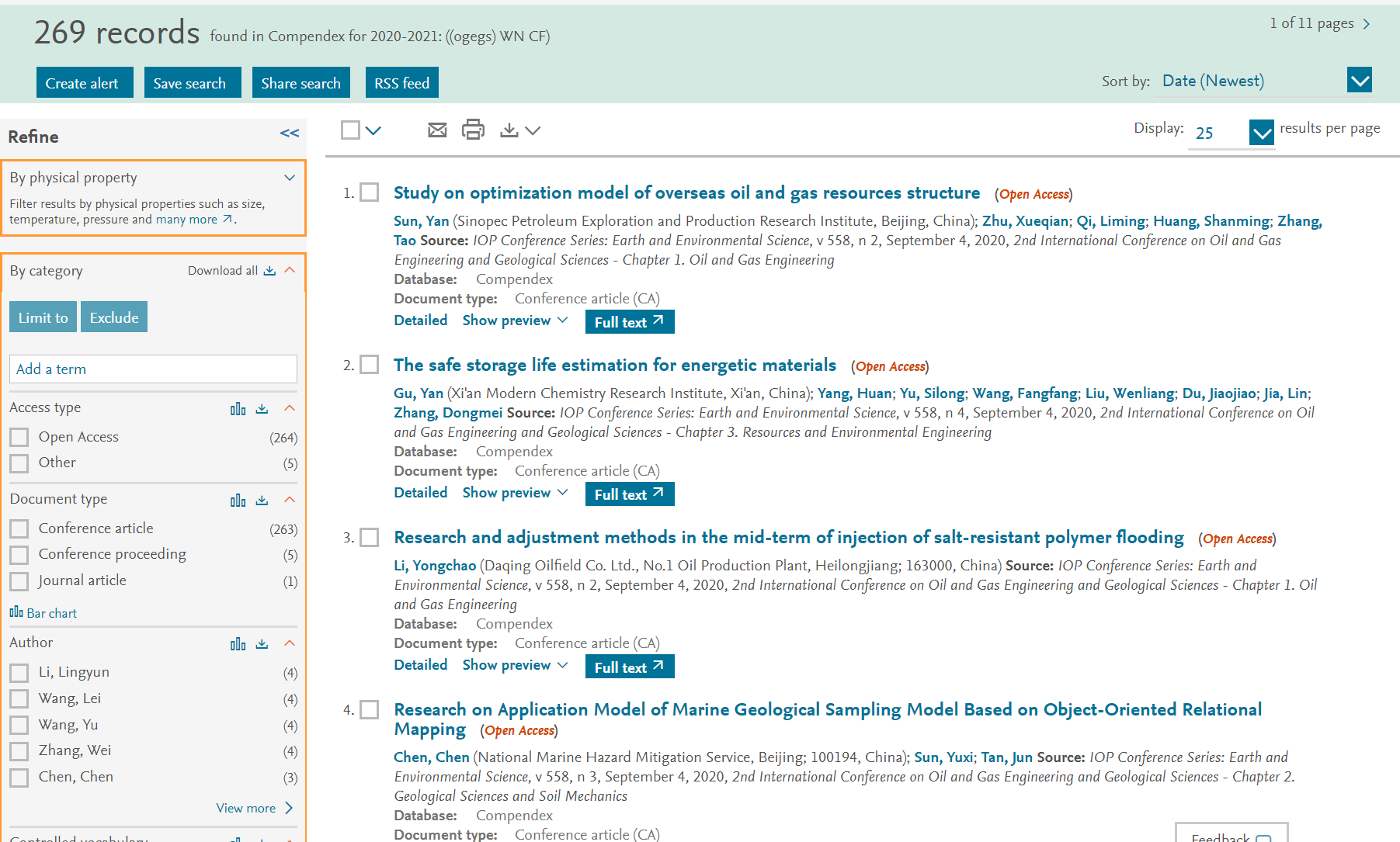View more authors link
The width and height of the screenshot is (1400, 842).
click(255, 808)
